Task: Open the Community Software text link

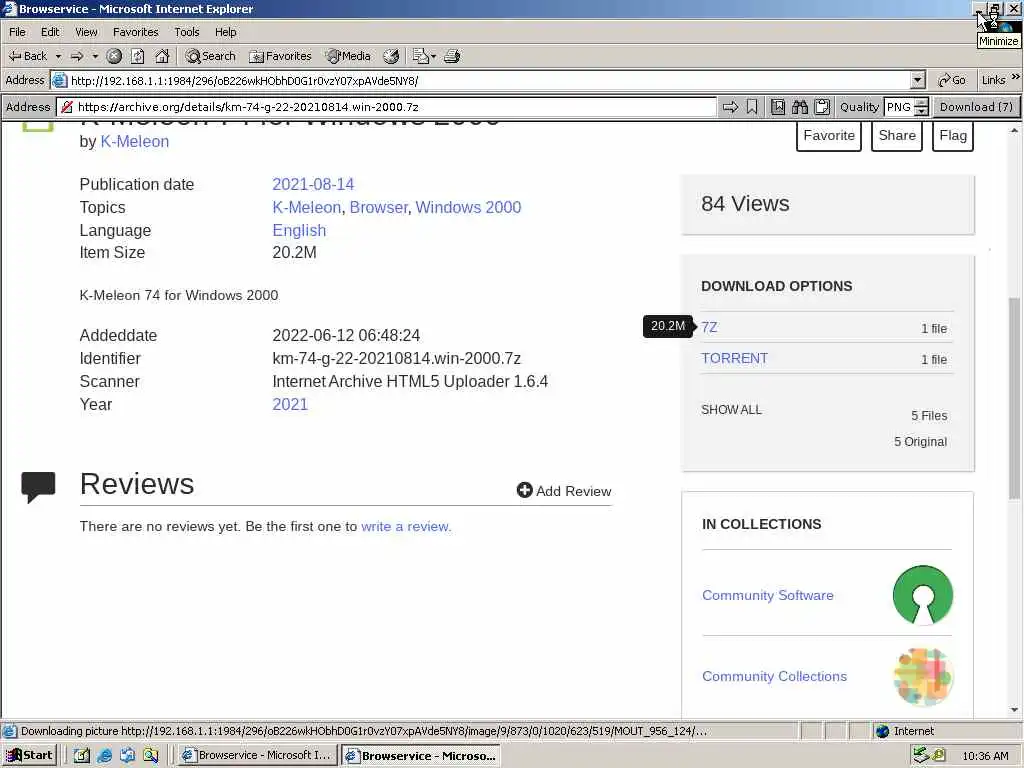Action: [x=767, y=596]
